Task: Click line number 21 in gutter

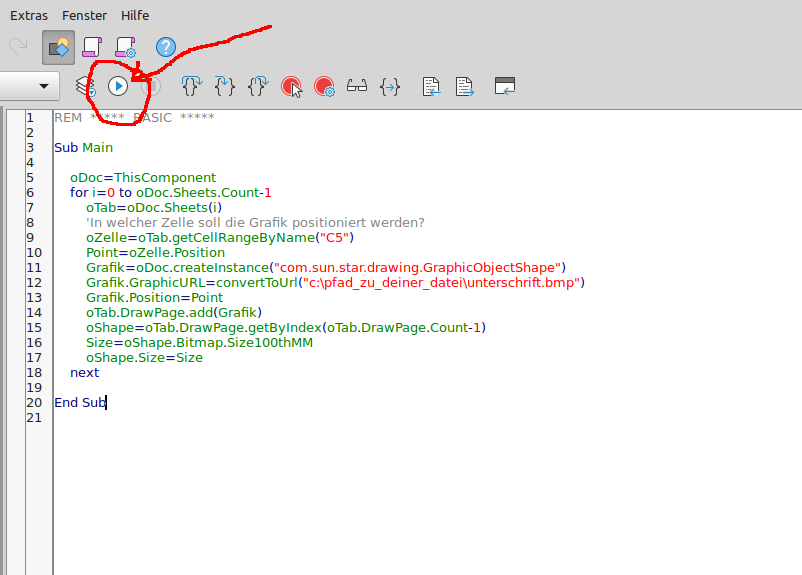Action: click(34, 417)
